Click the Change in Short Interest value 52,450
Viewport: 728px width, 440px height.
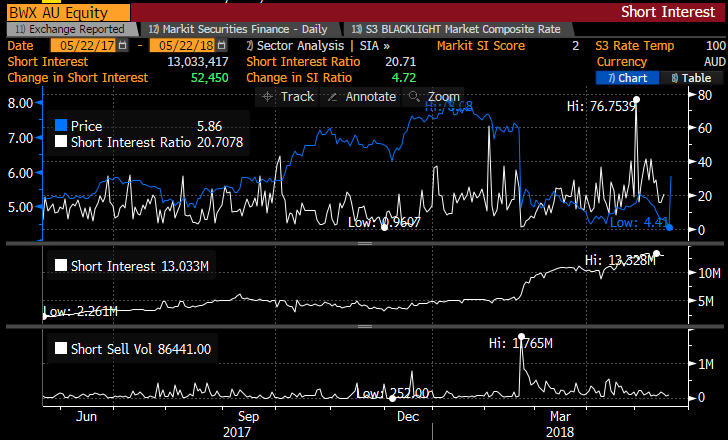209,78
